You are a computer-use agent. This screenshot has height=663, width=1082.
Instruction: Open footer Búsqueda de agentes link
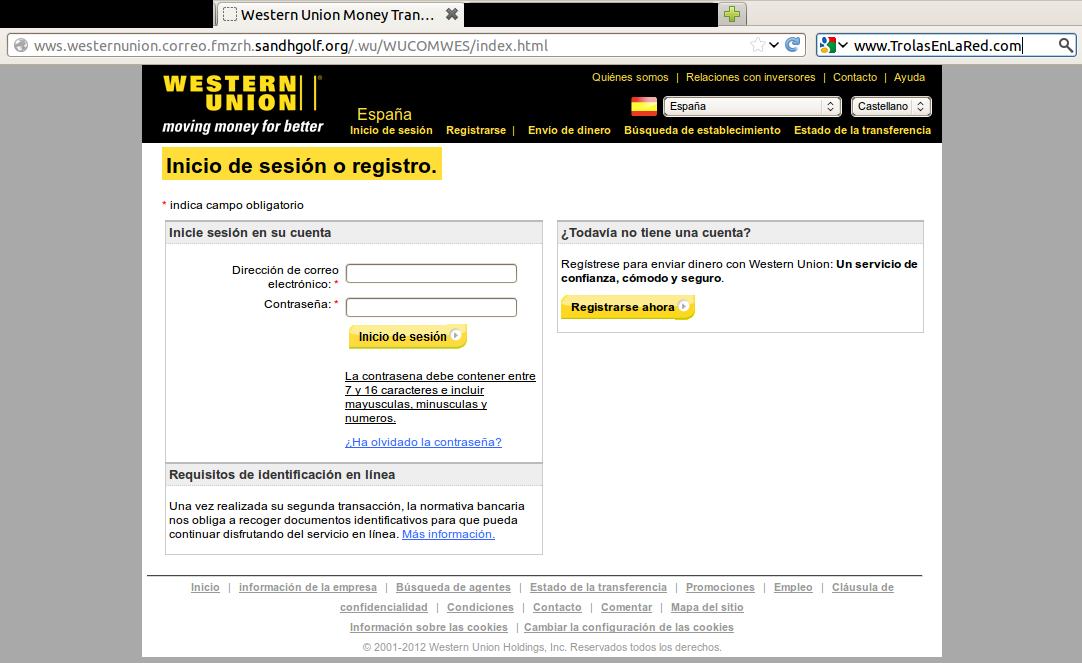tap(453, 587)
